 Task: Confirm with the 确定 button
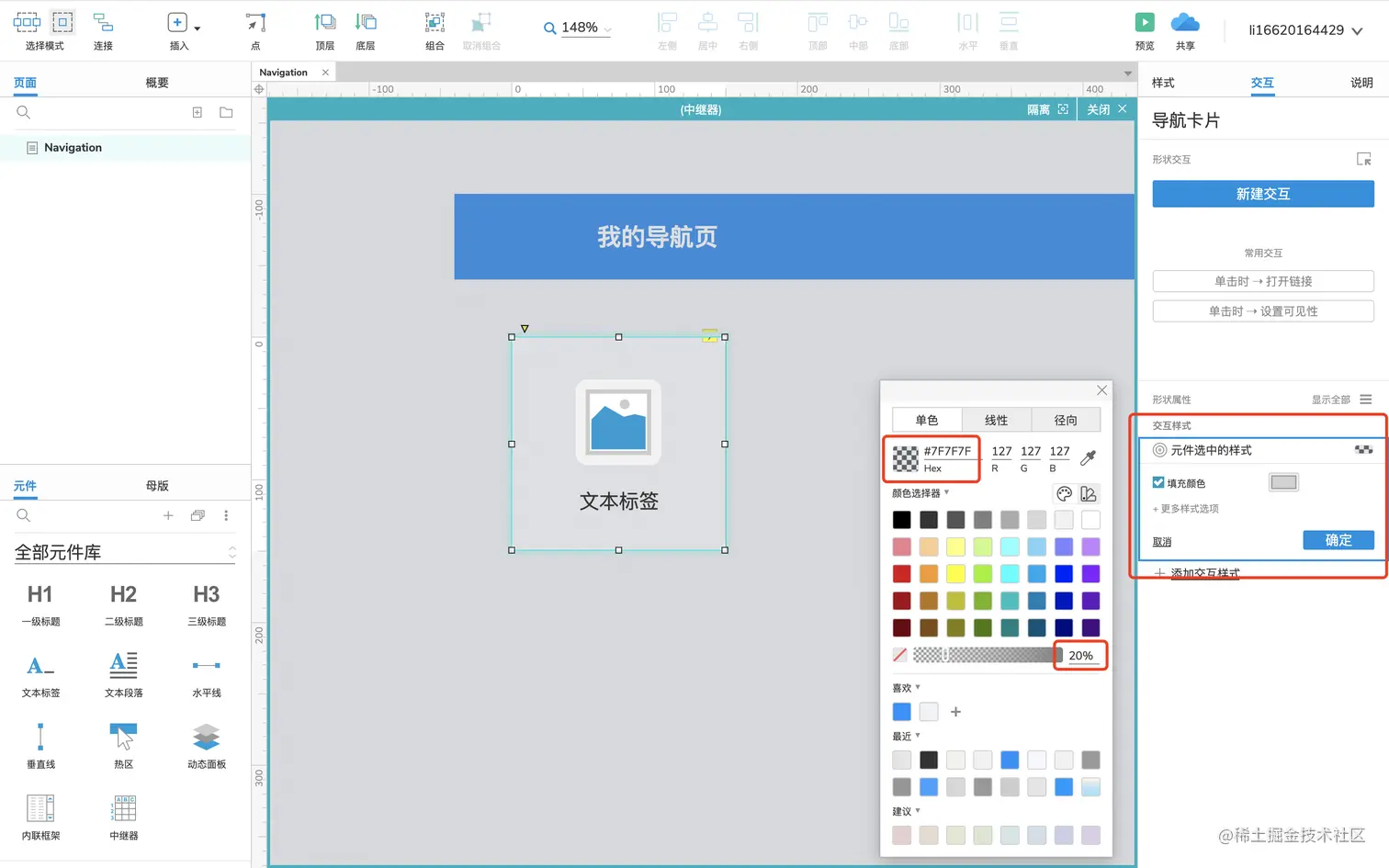pyautogui.click(x=1338, y=540)
